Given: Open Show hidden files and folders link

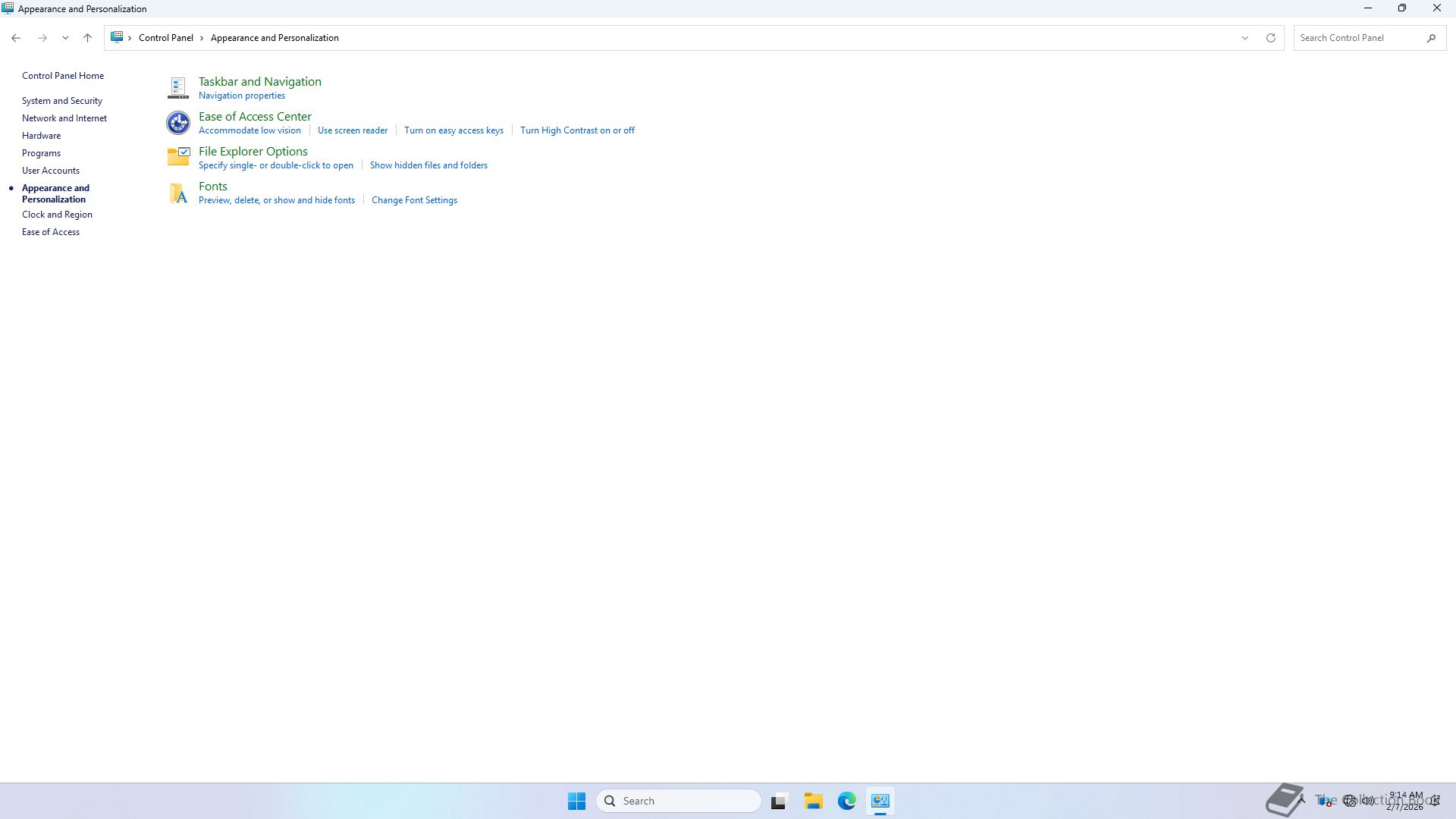Looking at the screenshot, I should 428,165.
